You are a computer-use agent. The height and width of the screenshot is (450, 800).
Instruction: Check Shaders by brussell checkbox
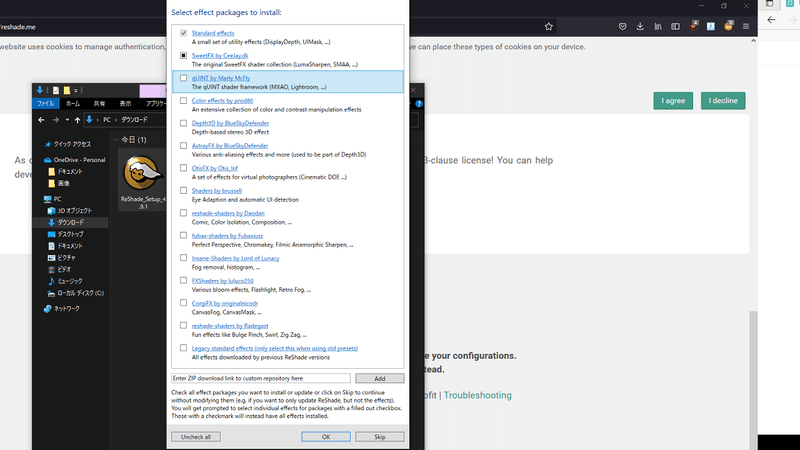click(183, 190)
